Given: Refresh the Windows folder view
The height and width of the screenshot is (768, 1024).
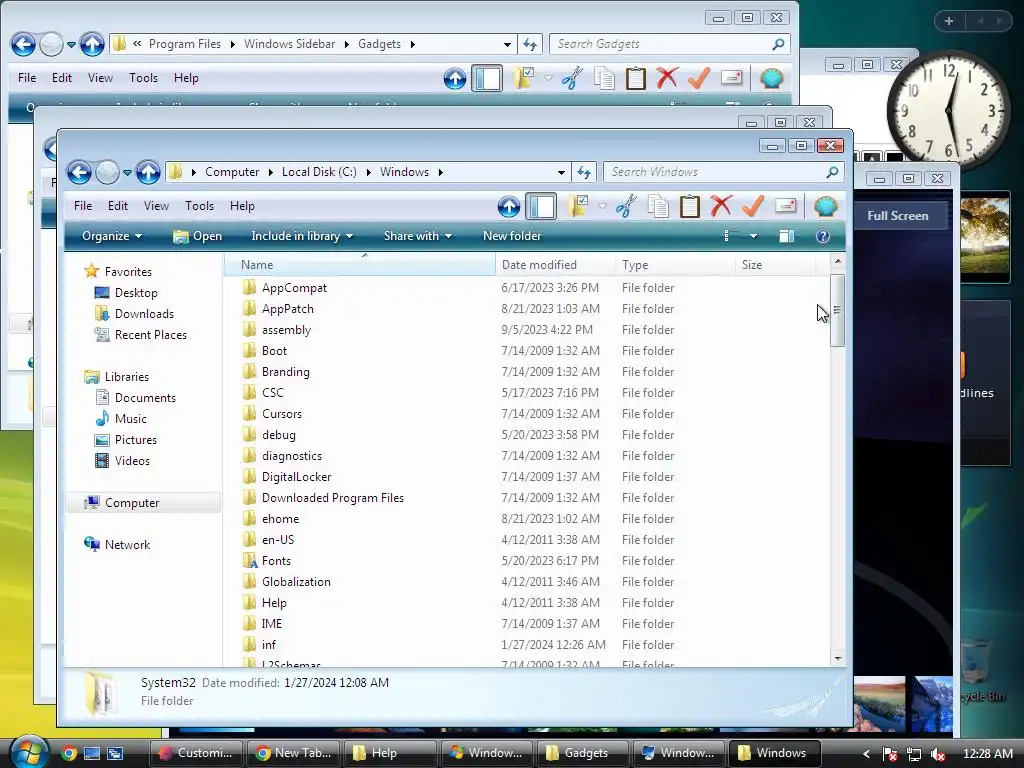Looking at the screenshot, I should [584, 172].
